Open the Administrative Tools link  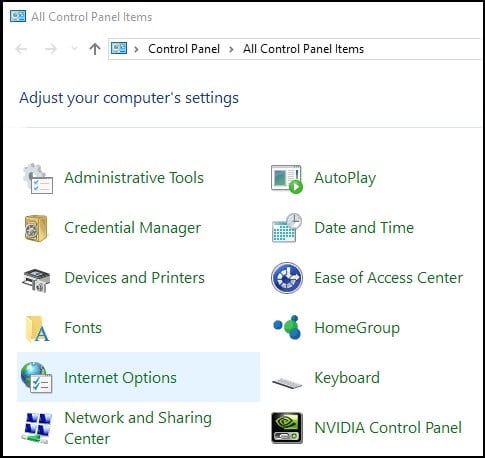134,178
